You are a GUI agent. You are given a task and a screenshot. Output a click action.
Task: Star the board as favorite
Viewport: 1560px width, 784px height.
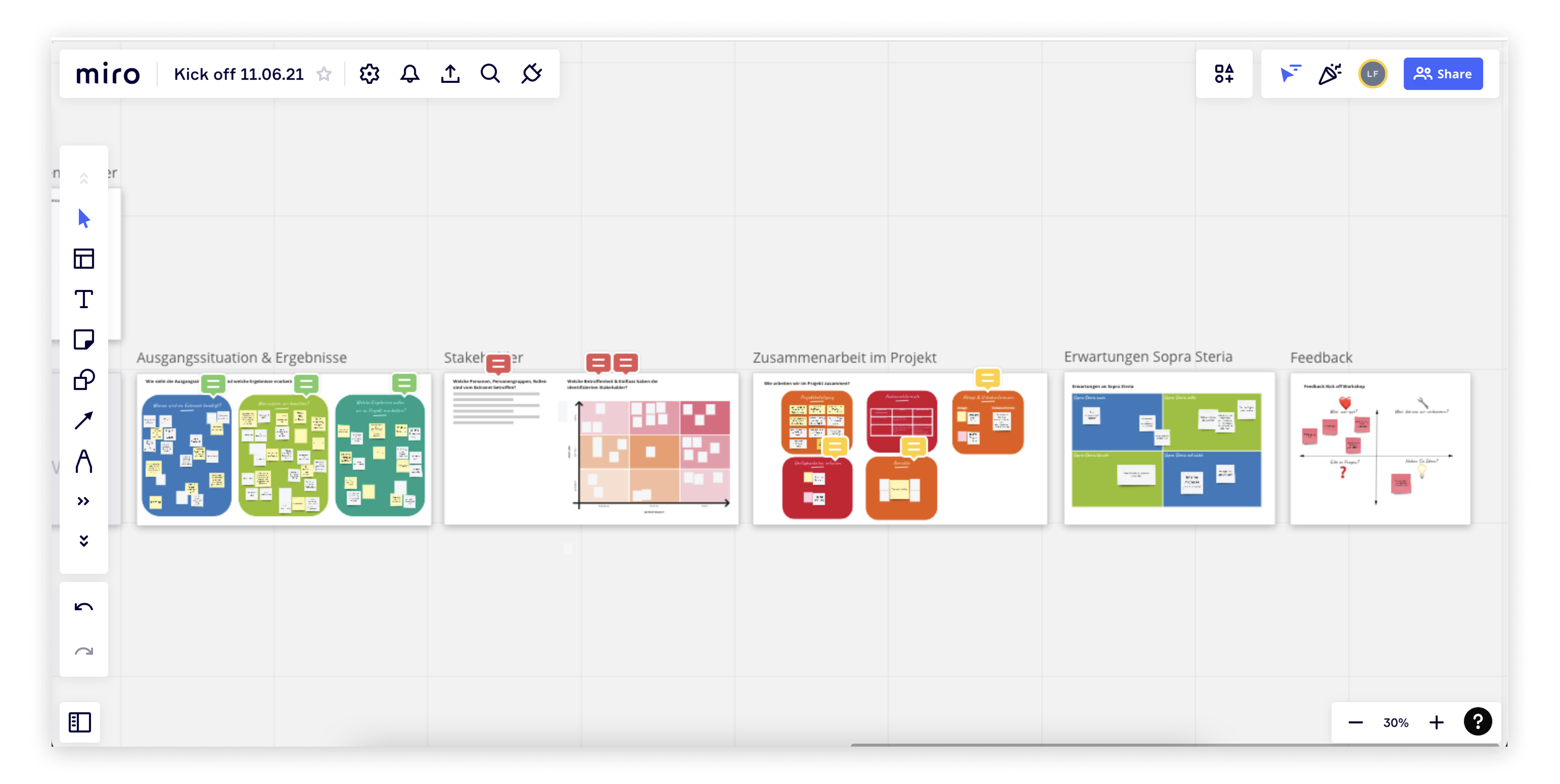(x=325, y=74)
